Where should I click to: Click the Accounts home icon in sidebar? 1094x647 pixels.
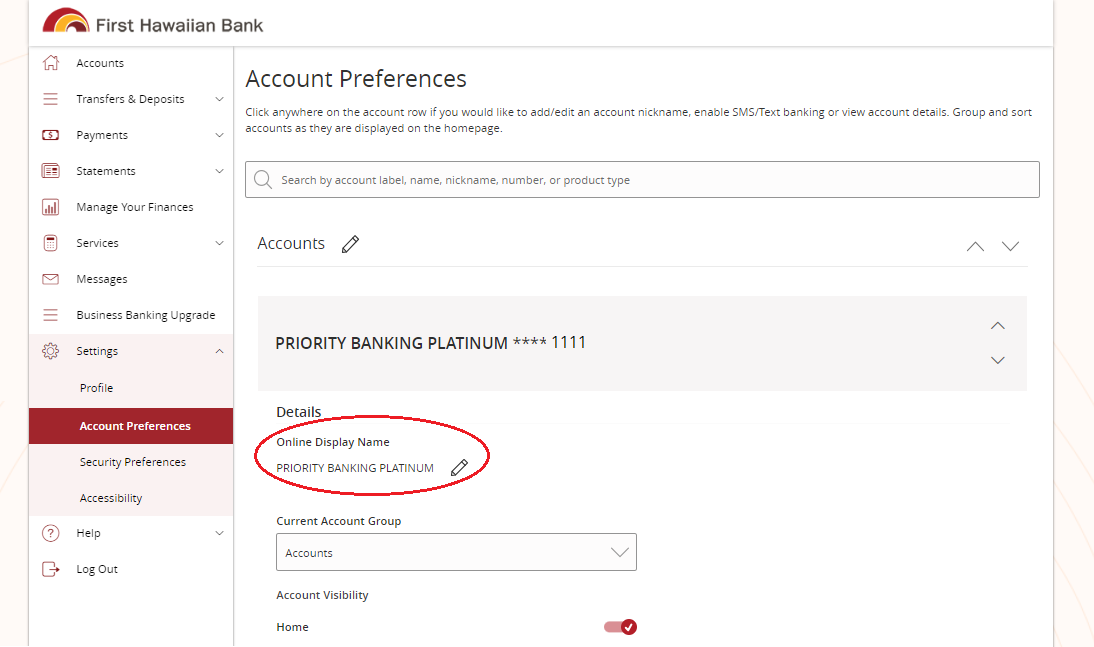[x=50, y=63]
